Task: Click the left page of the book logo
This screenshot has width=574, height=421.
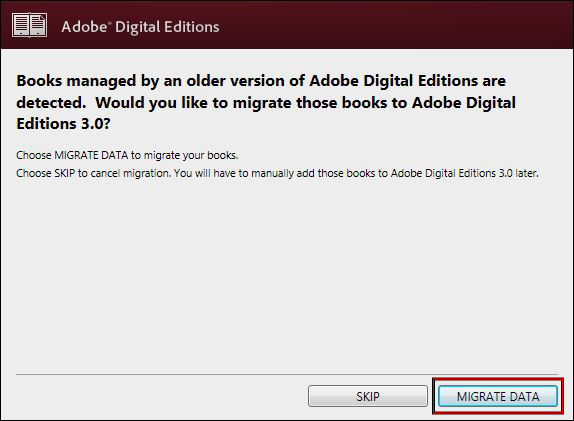Action: click(20, 25)
